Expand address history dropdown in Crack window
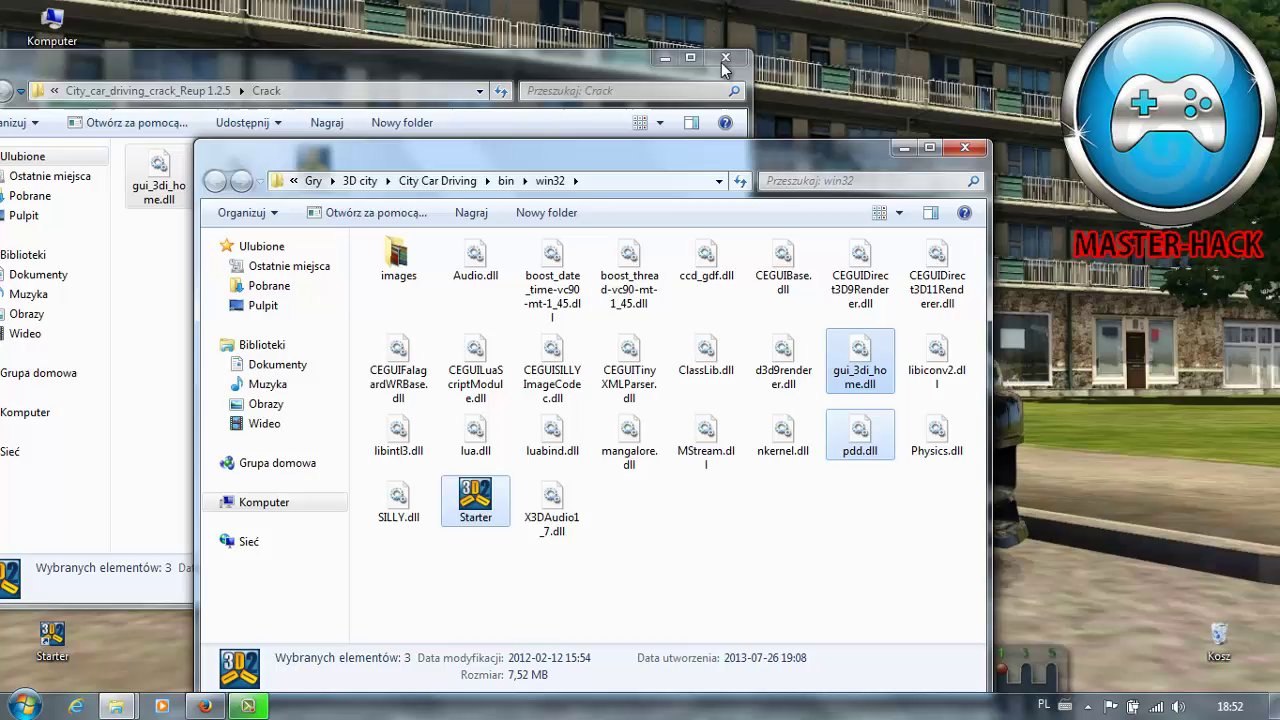This screenshot has width=1280, height=720. click(x=479, y=91)
